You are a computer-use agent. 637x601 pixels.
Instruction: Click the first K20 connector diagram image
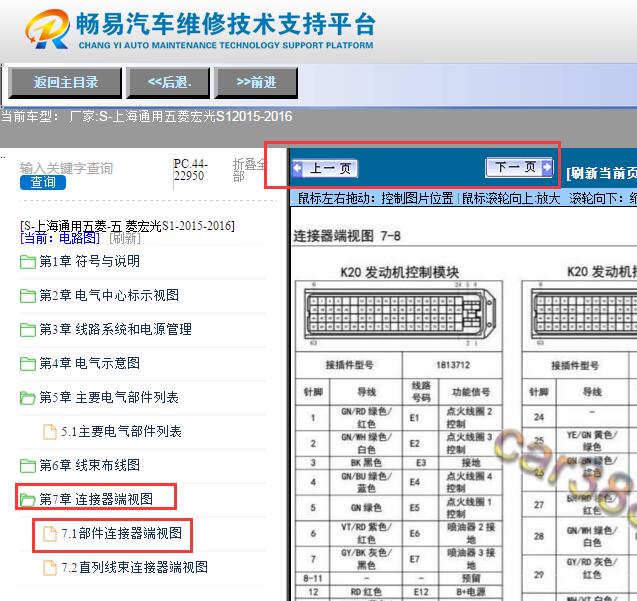point(400,315)
